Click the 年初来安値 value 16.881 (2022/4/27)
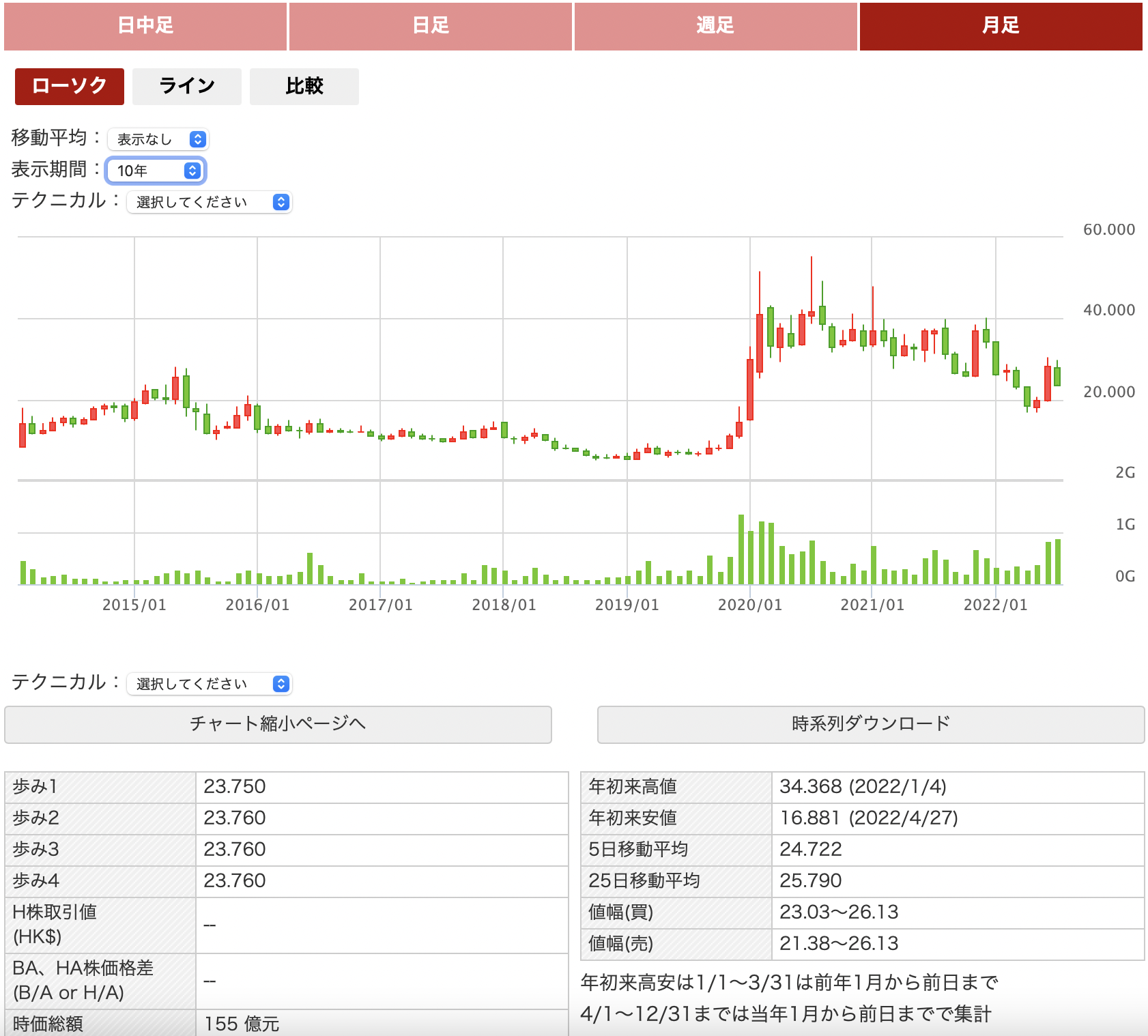Image resolution: width=1148 pixels, height=1036 pixels. pyautogui.click(x=869, y=818)
